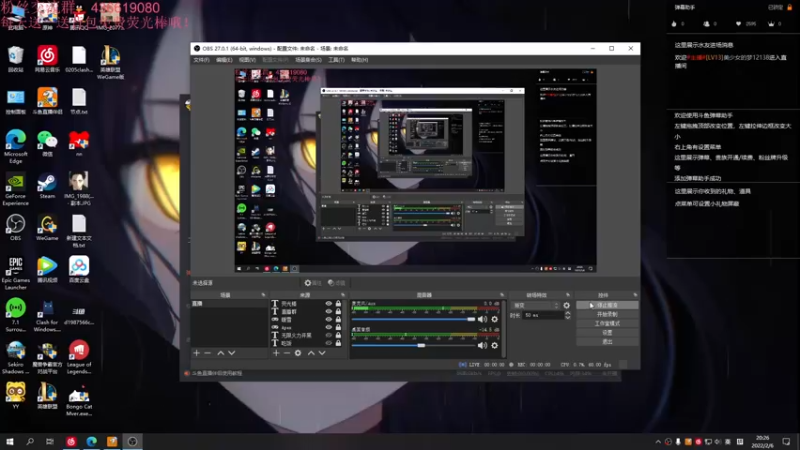Open the 编辑(E) menu in OBS
This screenshot has height=450, width=800.
pyautogui.click(x=224, y=60)
